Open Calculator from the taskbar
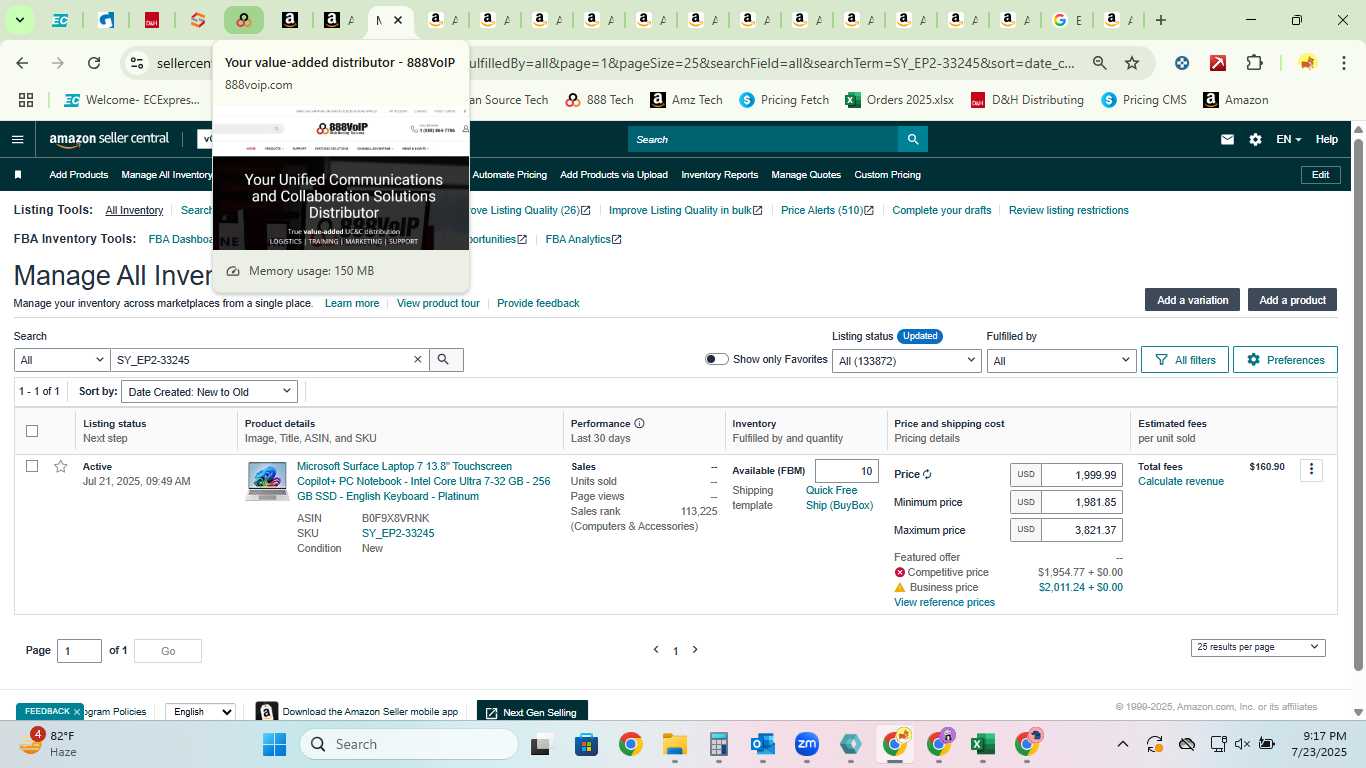The image size is (1366, 768). (718, 744)
